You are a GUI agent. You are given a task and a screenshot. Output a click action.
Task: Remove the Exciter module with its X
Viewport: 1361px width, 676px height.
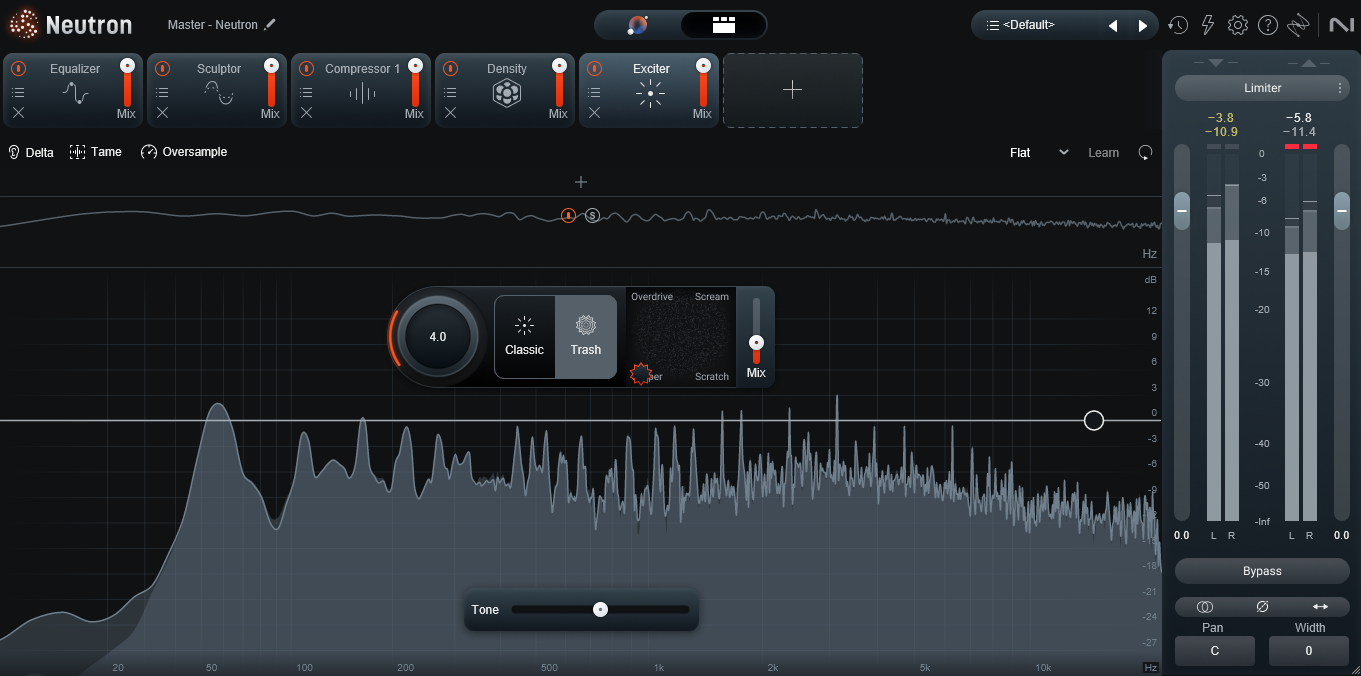point(594,113)
